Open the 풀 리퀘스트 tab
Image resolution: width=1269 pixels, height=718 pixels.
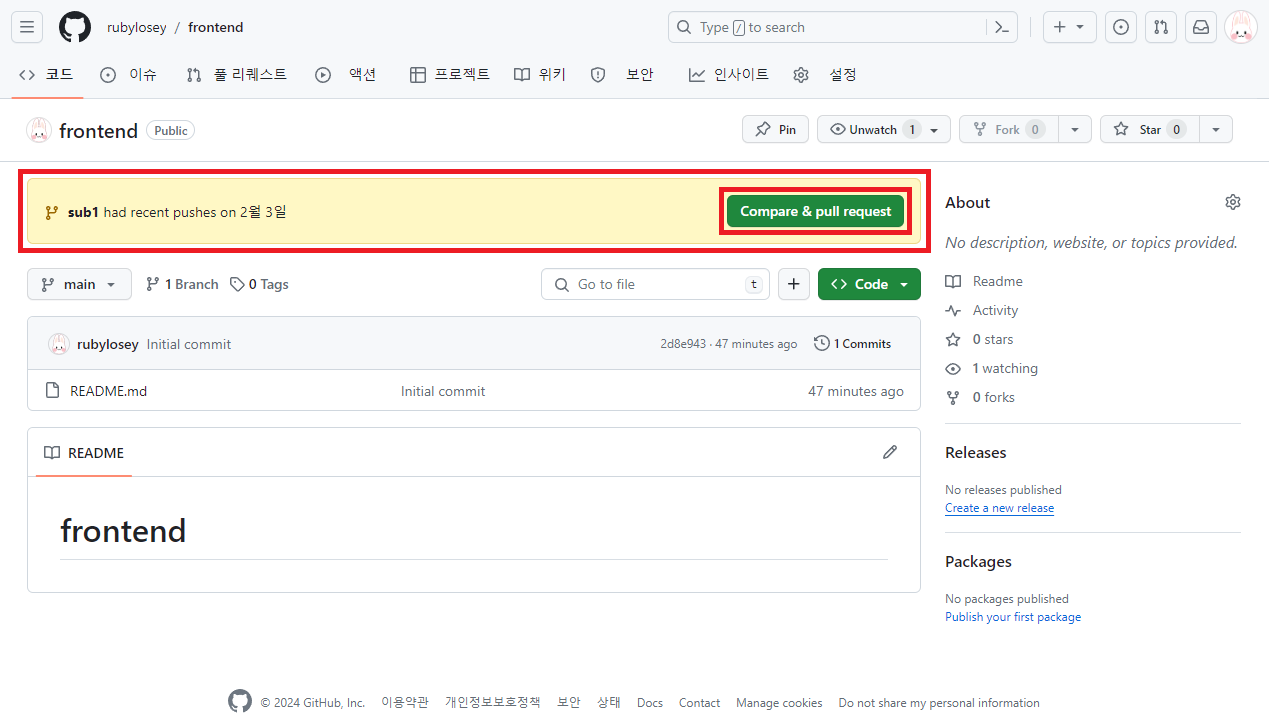click(x=237, y=74)
